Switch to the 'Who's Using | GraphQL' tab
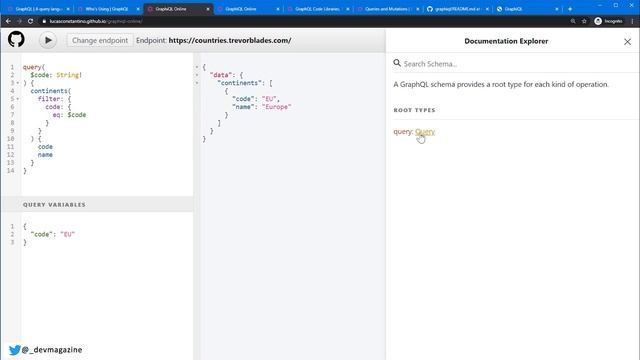Viewport: 640px width, 360px height. point(107,9)
